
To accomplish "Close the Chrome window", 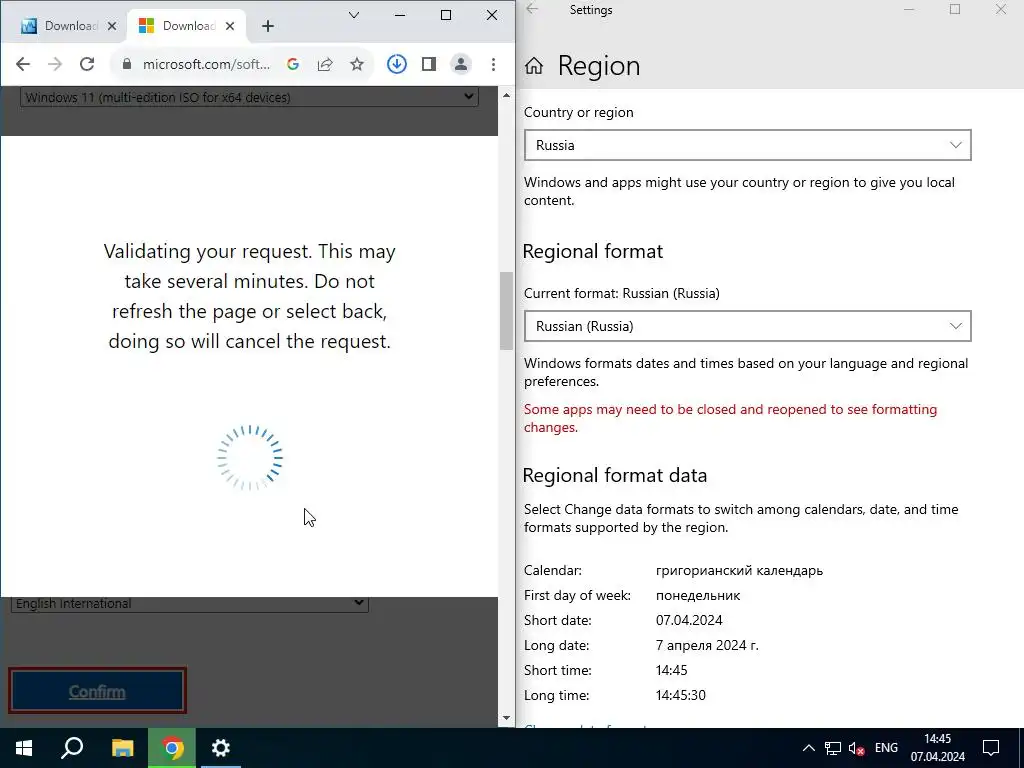I will [x=492, y=15].
